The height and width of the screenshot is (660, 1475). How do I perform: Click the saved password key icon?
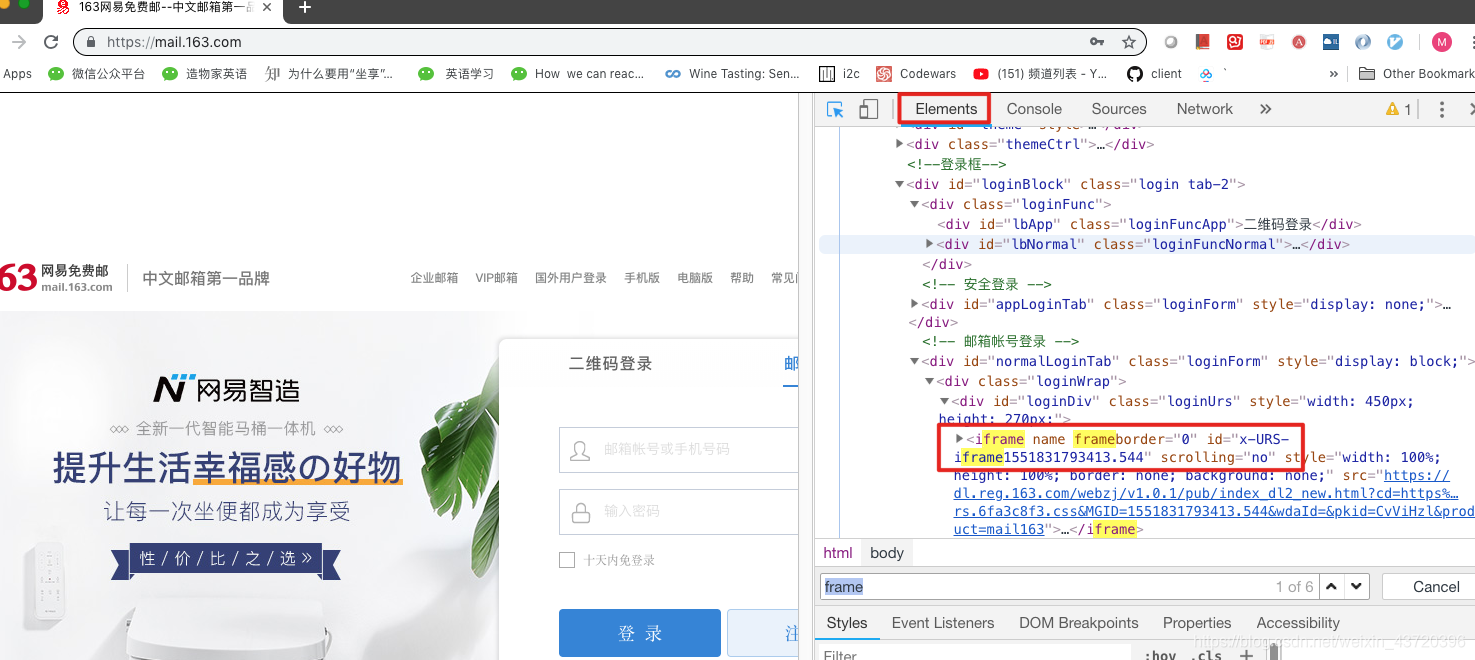[x=1097, y=42]
